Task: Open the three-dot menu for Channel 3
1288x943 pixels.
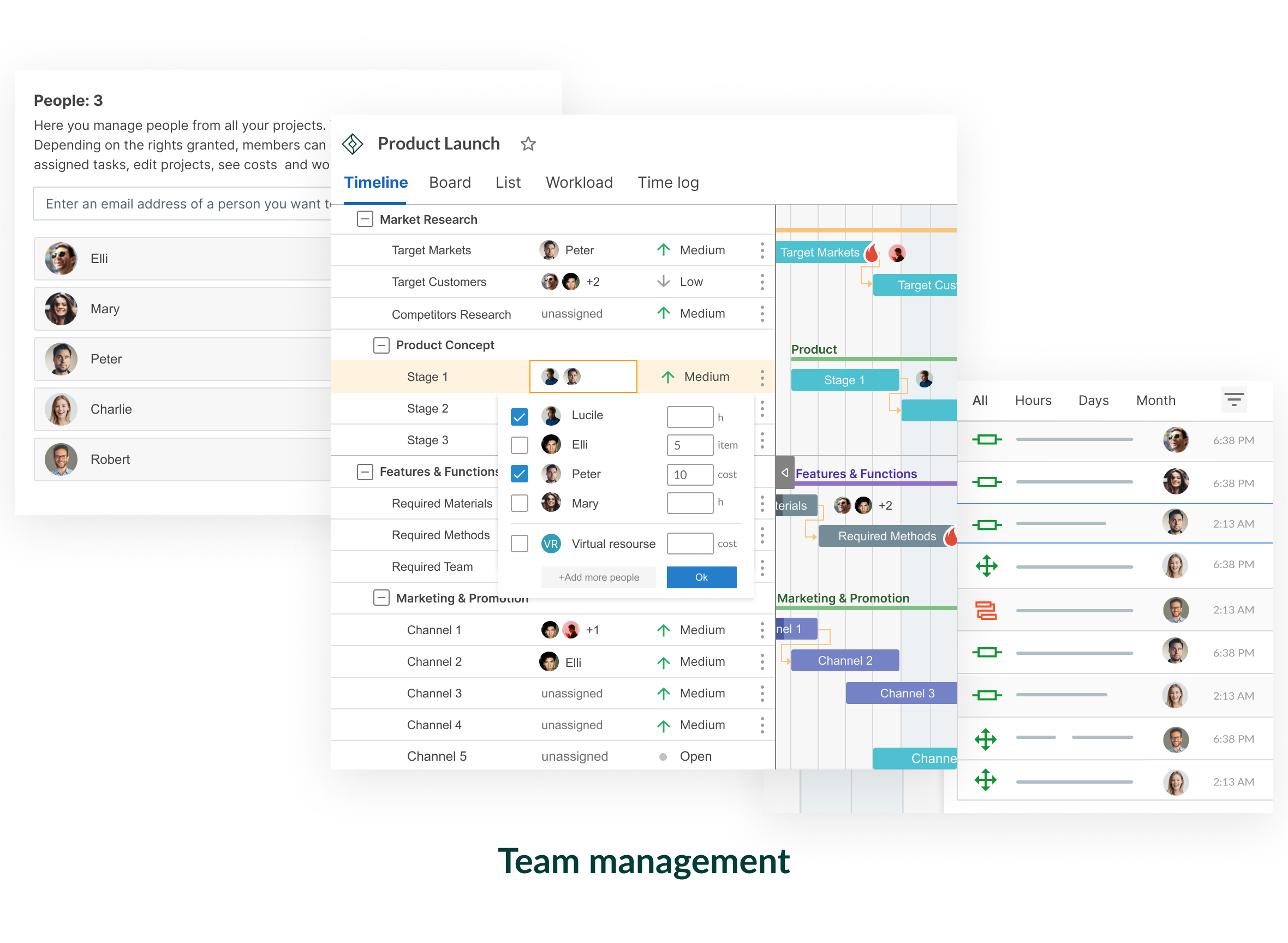Action: 762,694
